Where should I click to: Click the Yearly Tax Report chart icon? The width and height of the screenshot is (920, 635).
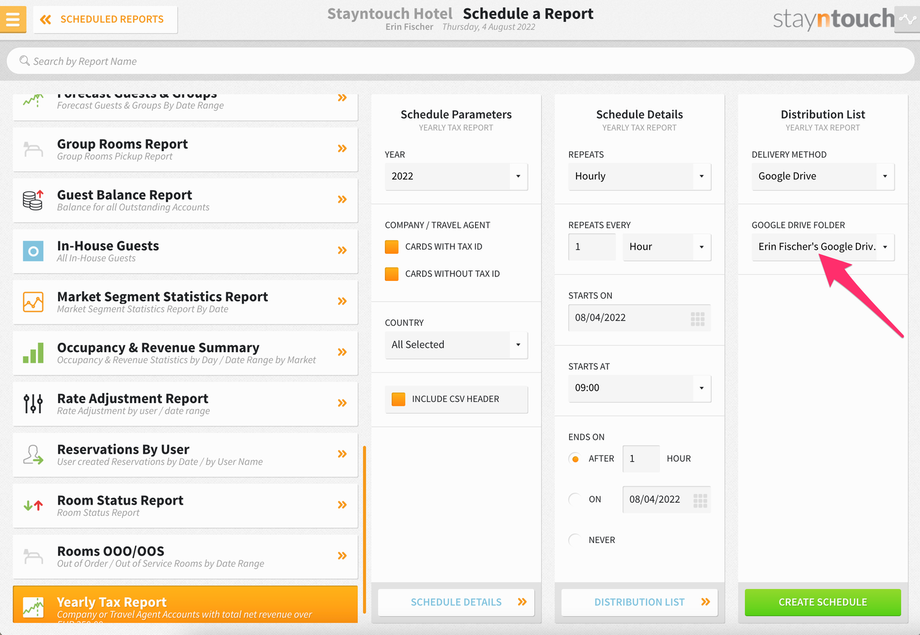[x=33, y=607]
